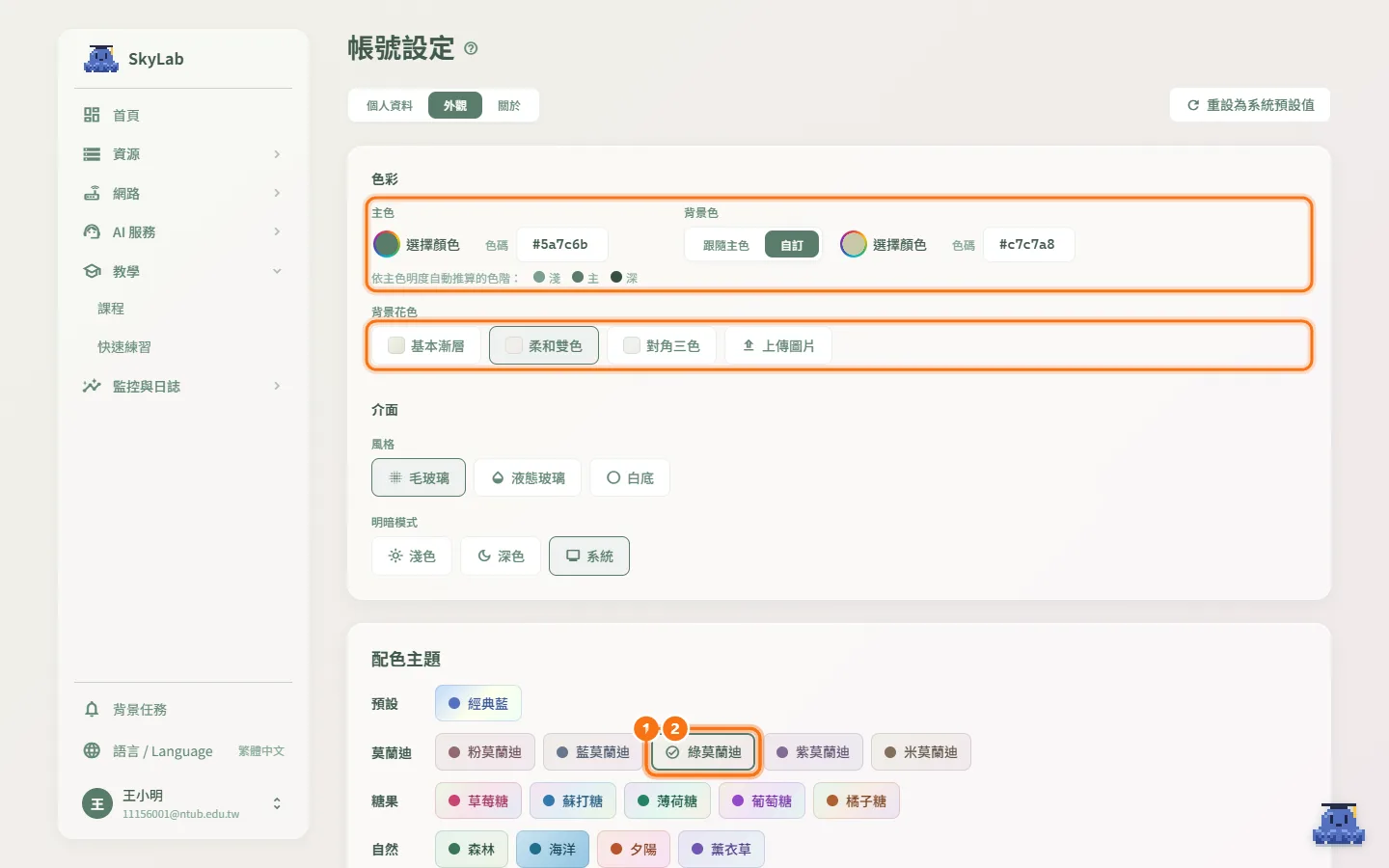Image resolution: width=1389 pixels, height=868 pixels.
Task: Click the SkyLab logo icon
Action: pos(101,59)
